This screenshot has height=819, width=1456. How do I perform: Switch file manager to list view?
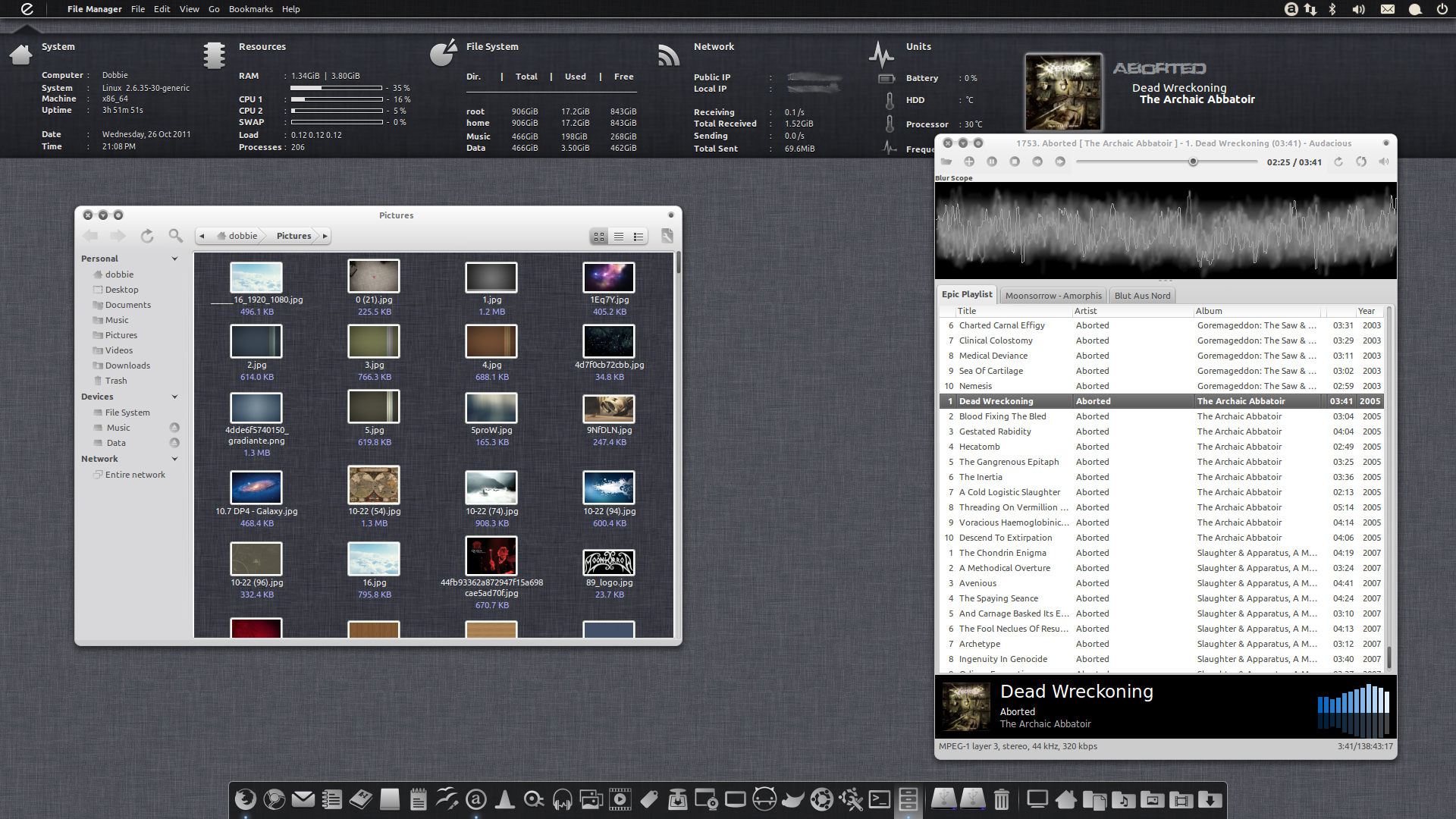(x=619, y=237)
